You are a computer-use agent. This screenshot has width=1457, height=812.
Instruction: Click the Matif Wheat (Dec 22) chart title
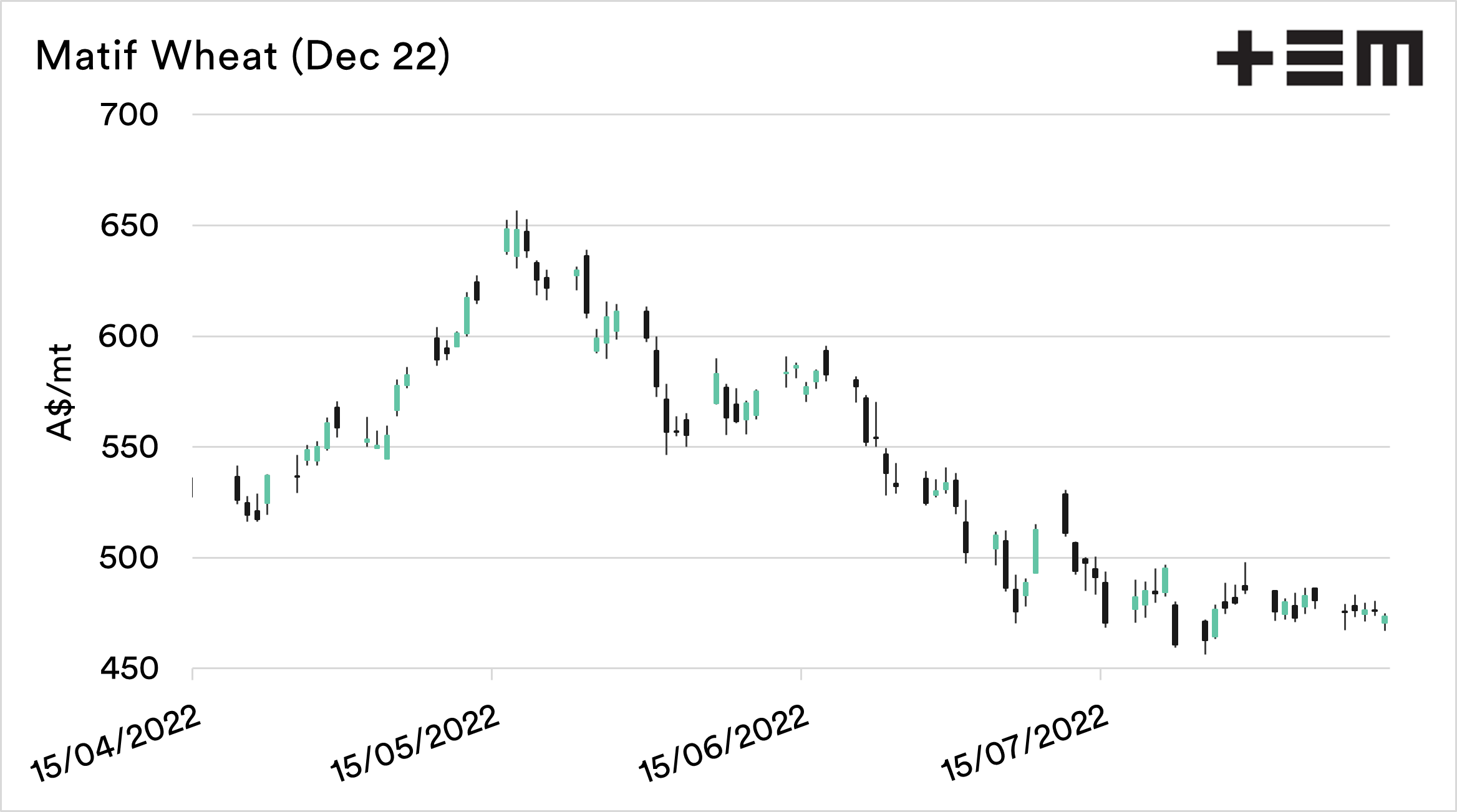pos(243,56)
